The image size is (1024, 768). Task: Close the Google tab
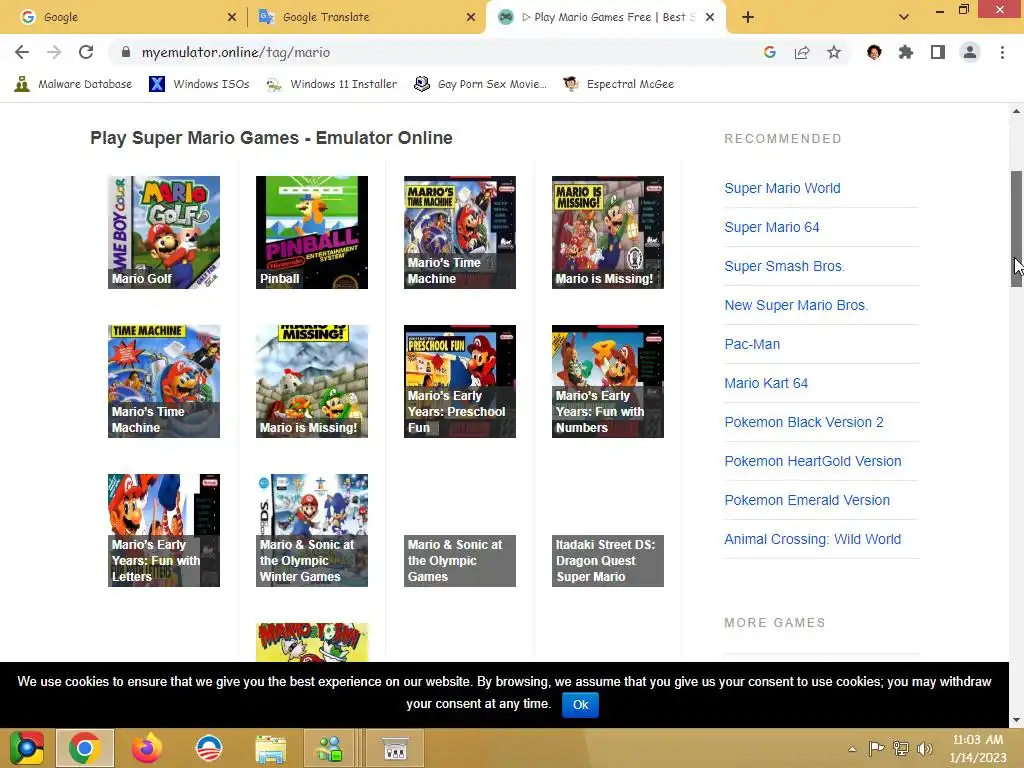(x=232, y=18)
